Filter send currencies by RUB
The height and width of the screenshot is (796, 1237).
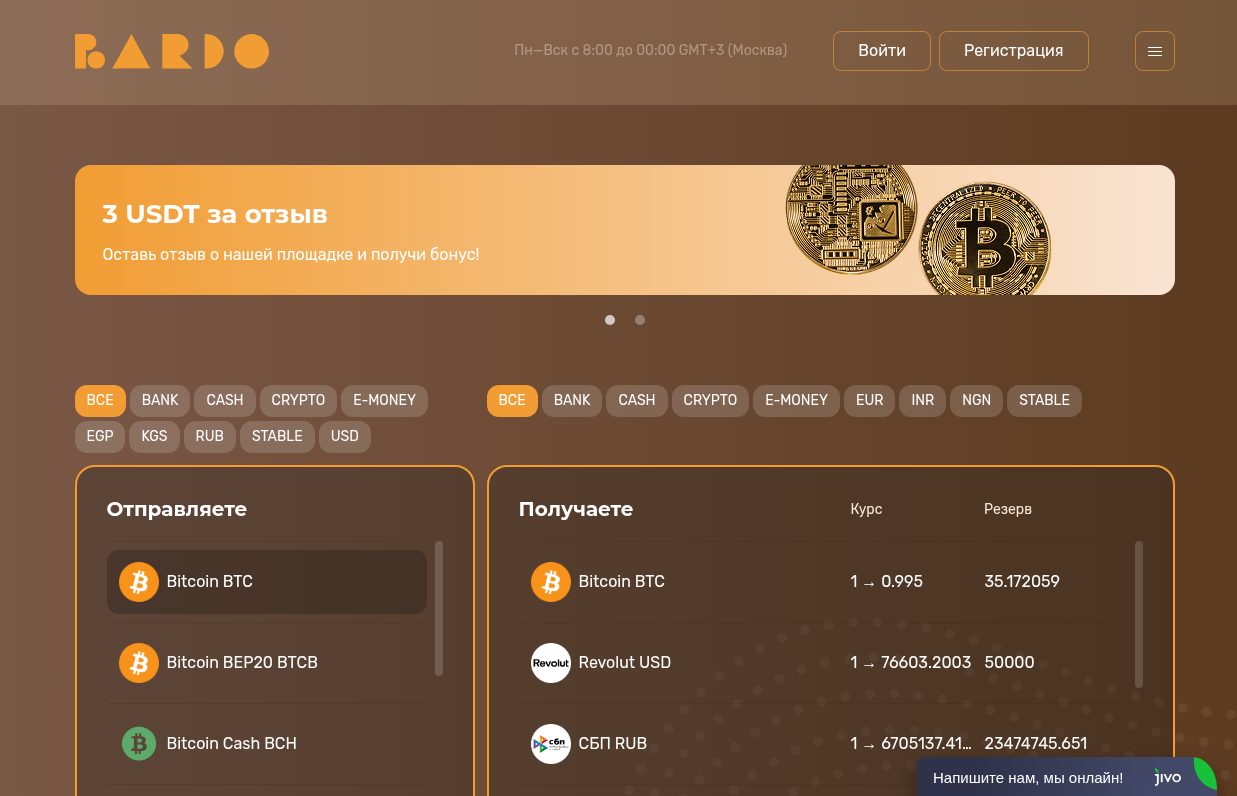pyautogui.click(x=210, y=437)
